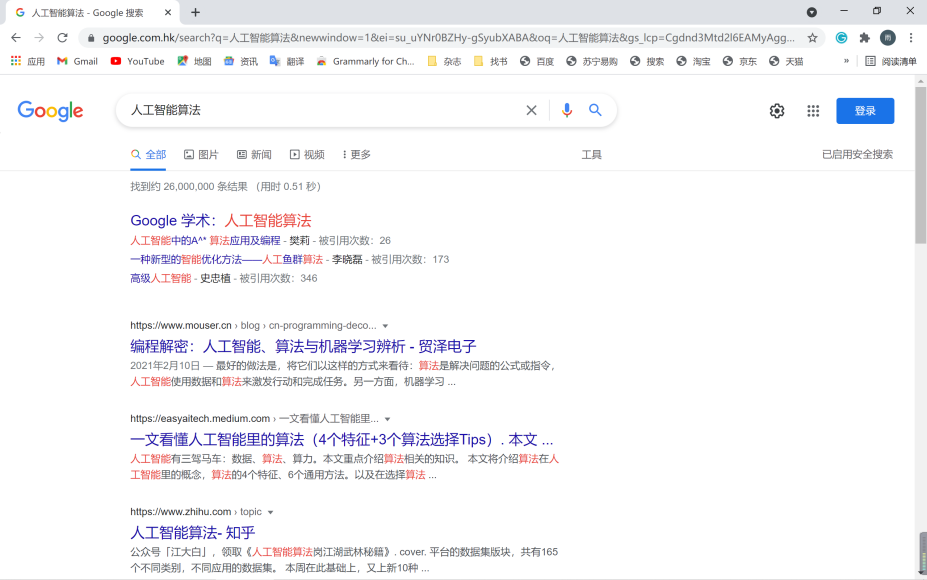Expand the zhihu.com result options arrow

click(271, 512)
